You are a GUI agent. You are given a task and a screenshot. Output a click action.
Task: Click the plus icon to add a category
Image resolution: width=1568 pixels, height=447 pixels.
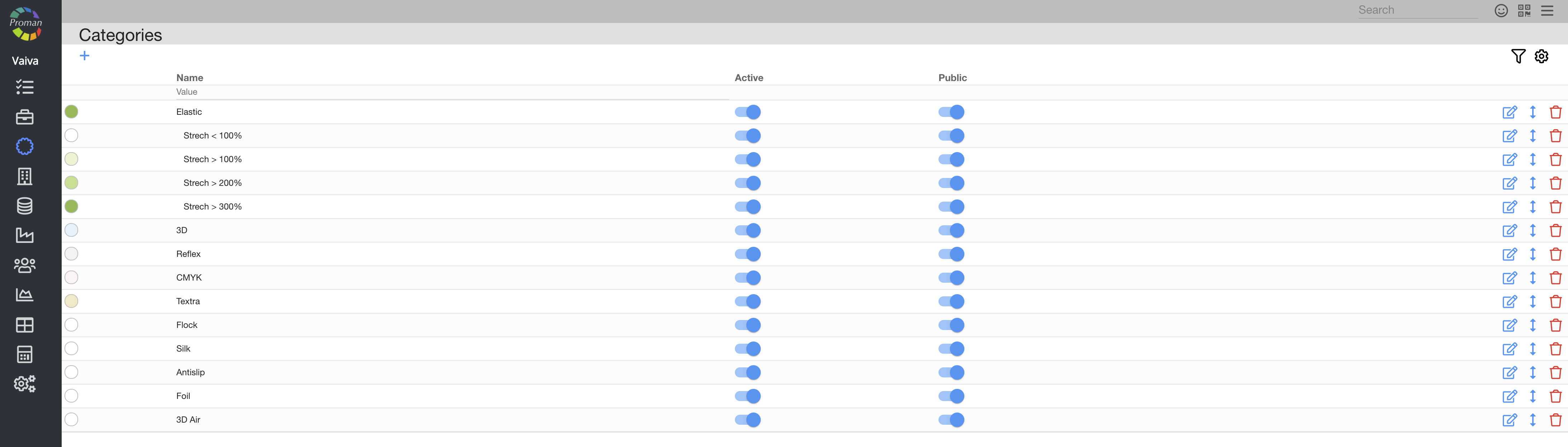point(85,56)
